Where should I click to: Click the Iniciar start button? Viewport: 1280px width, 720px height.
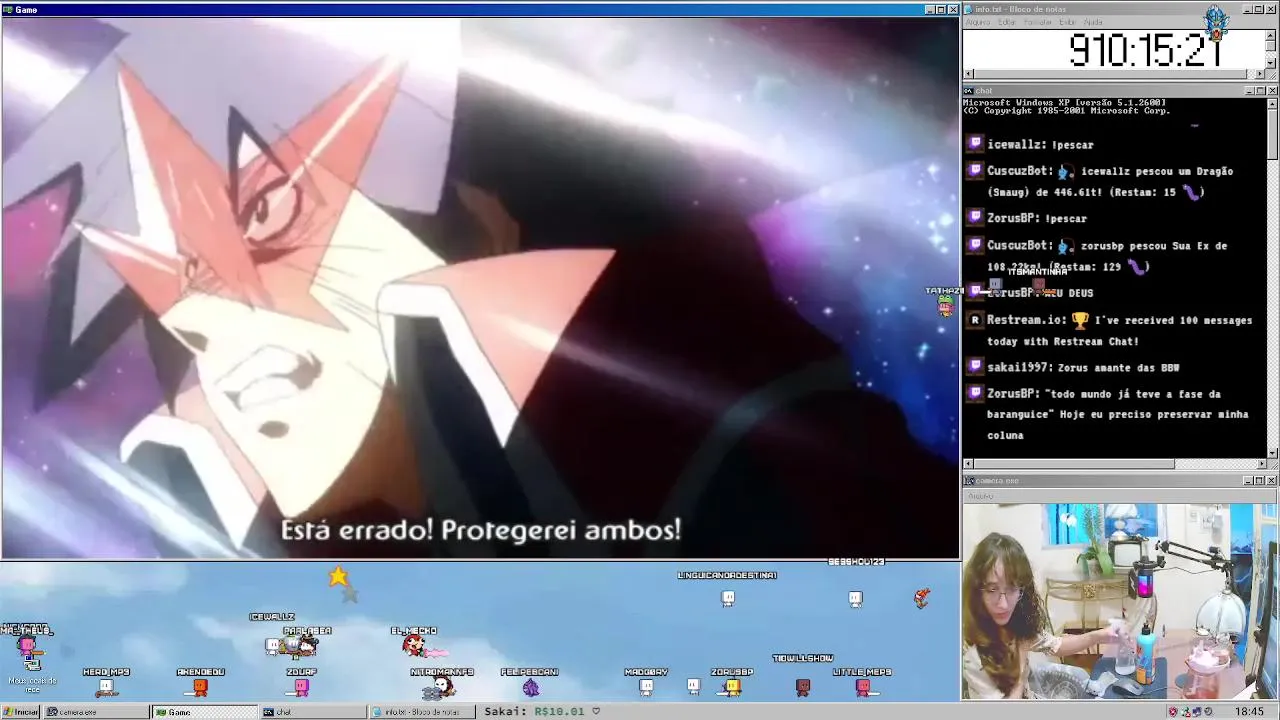pos(21,712)
